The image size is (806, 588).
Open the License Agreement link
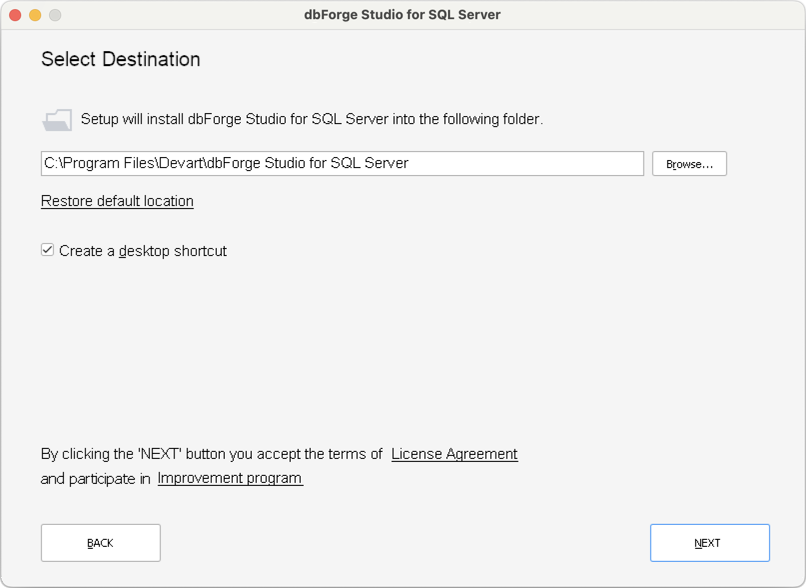click(x=454, y=454)
